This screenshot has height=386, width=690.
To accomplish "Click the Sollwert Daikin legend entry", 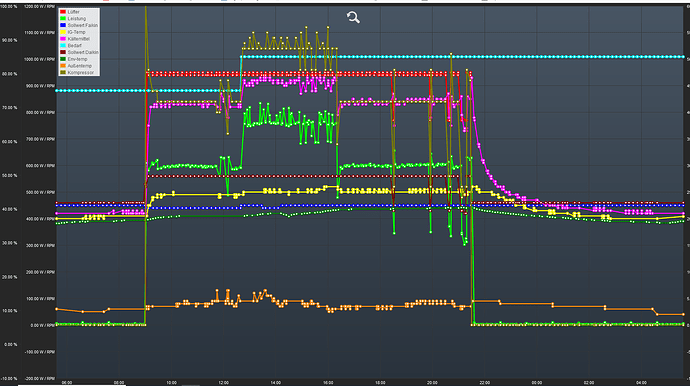I will coord(79,52).
